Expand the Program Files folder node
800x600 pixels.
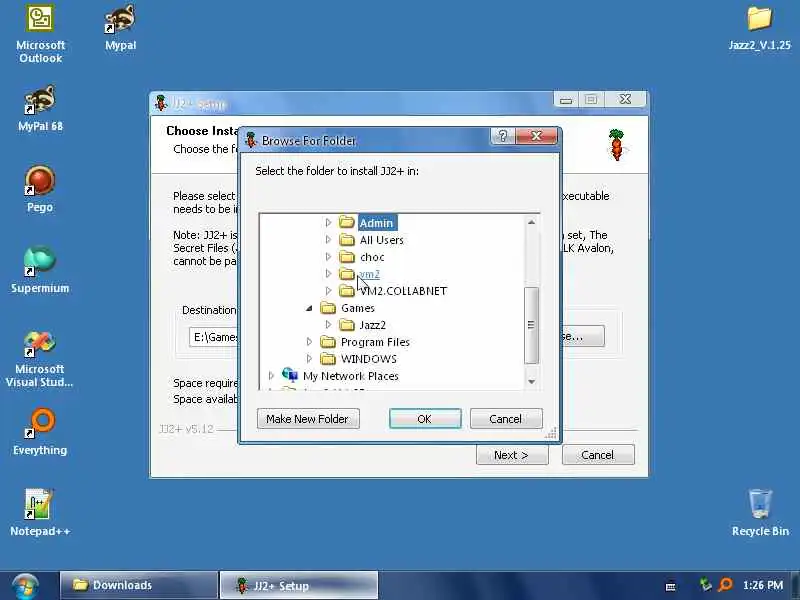click(309, 341)
